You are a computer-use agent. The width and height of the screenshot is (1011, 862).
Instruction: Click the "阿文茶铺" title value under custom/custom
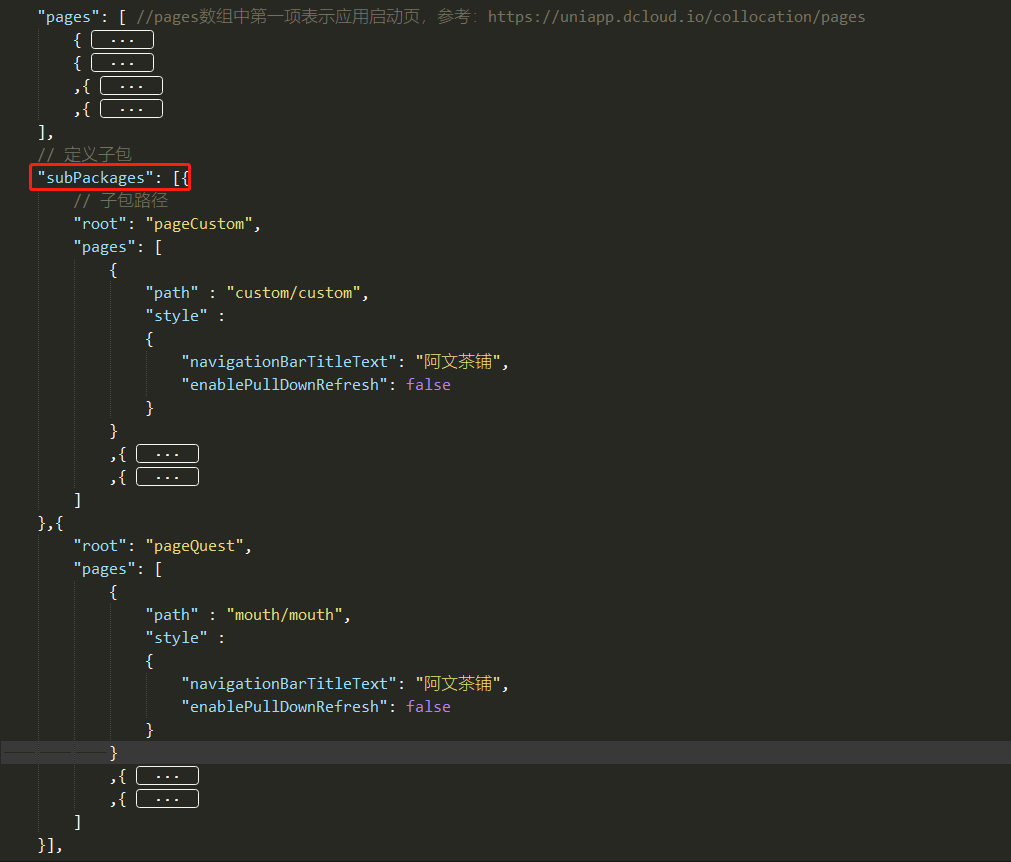point(458,362)
